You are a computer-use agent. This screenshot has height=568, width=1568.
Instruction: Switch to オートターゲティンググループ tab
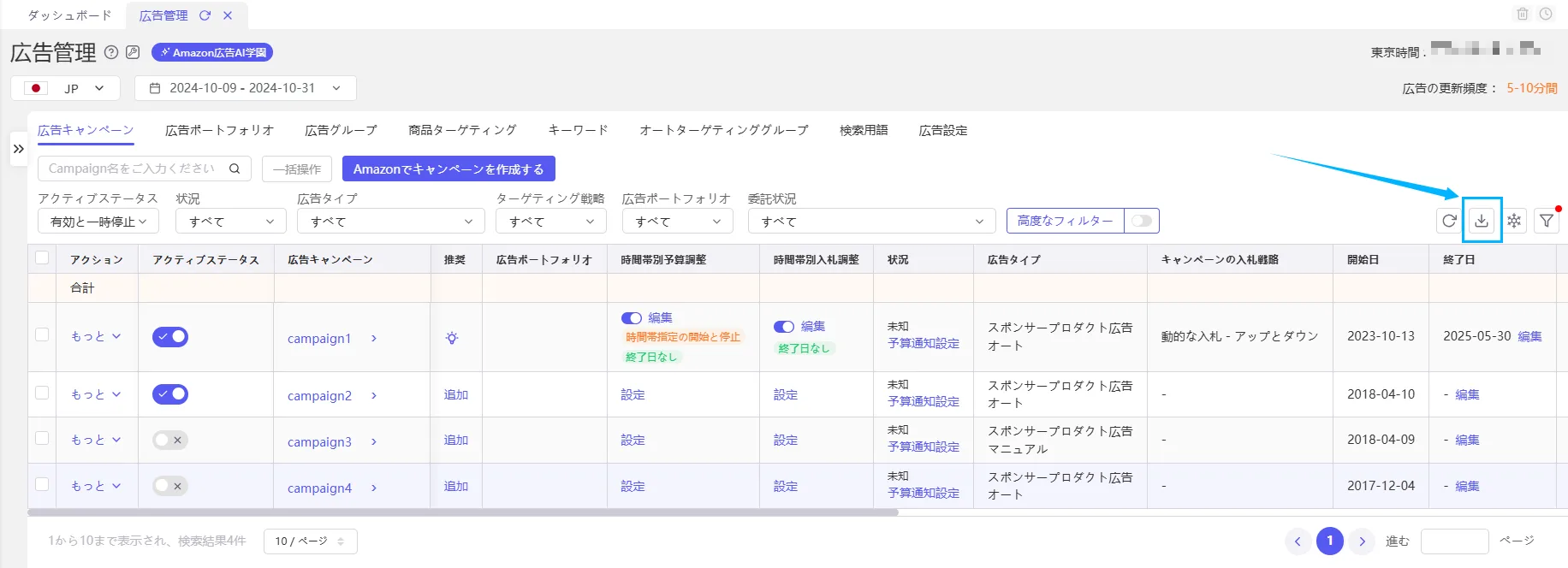click(724, 130)
